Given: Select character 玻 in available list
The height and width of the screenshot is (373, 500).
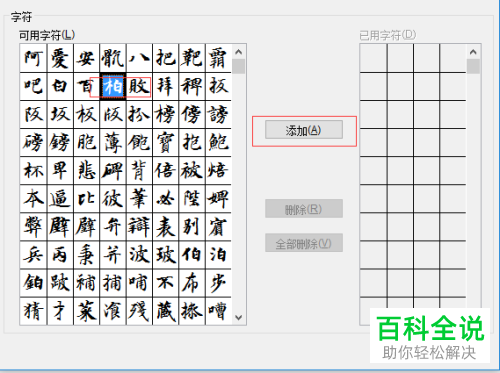Looking at the screenshot, I should point(166,255).
